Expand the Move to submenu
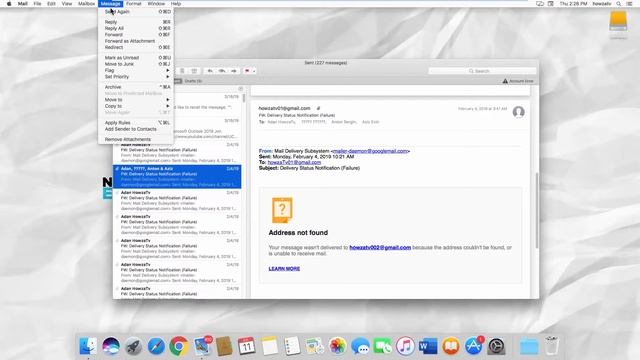The image size is (640, 360). (136, 100)
